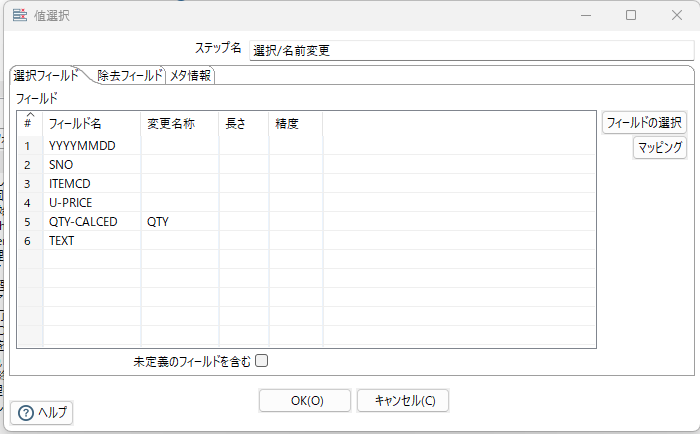Select row number 6
Viewport: 700px width, 434px height.
pos(30,241)
